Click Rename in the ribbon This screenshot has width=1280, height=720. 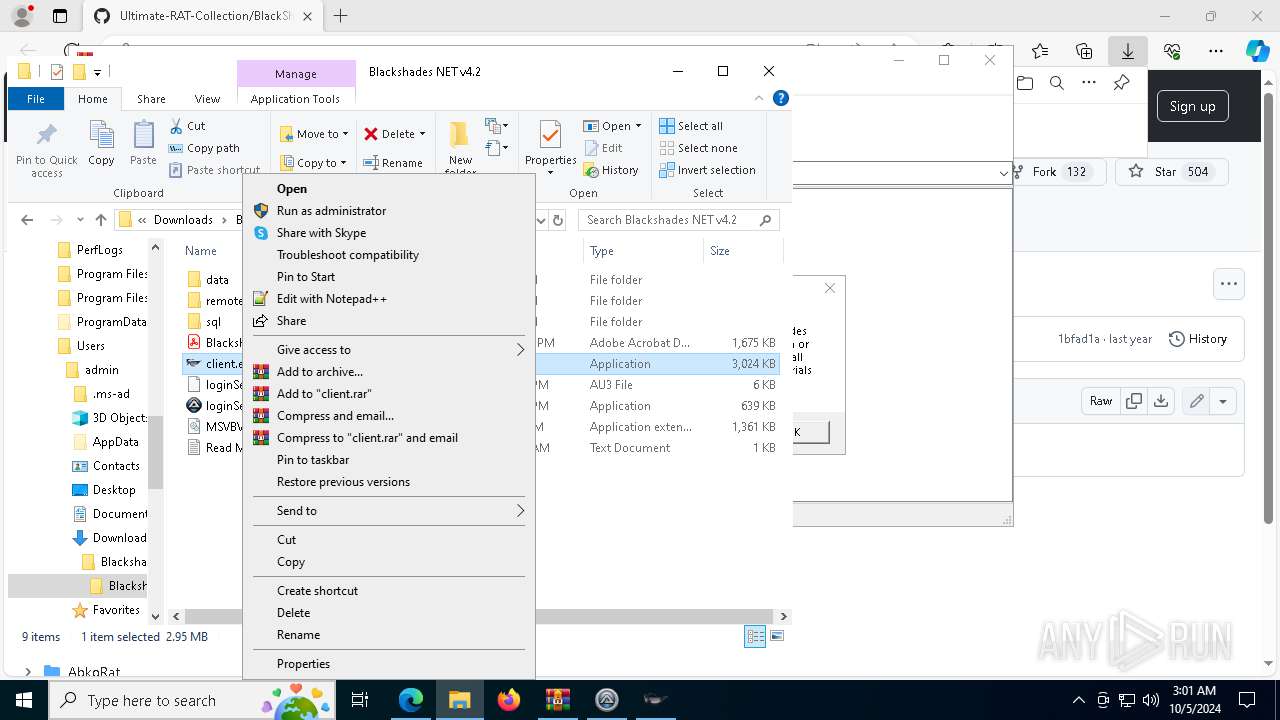392,163
